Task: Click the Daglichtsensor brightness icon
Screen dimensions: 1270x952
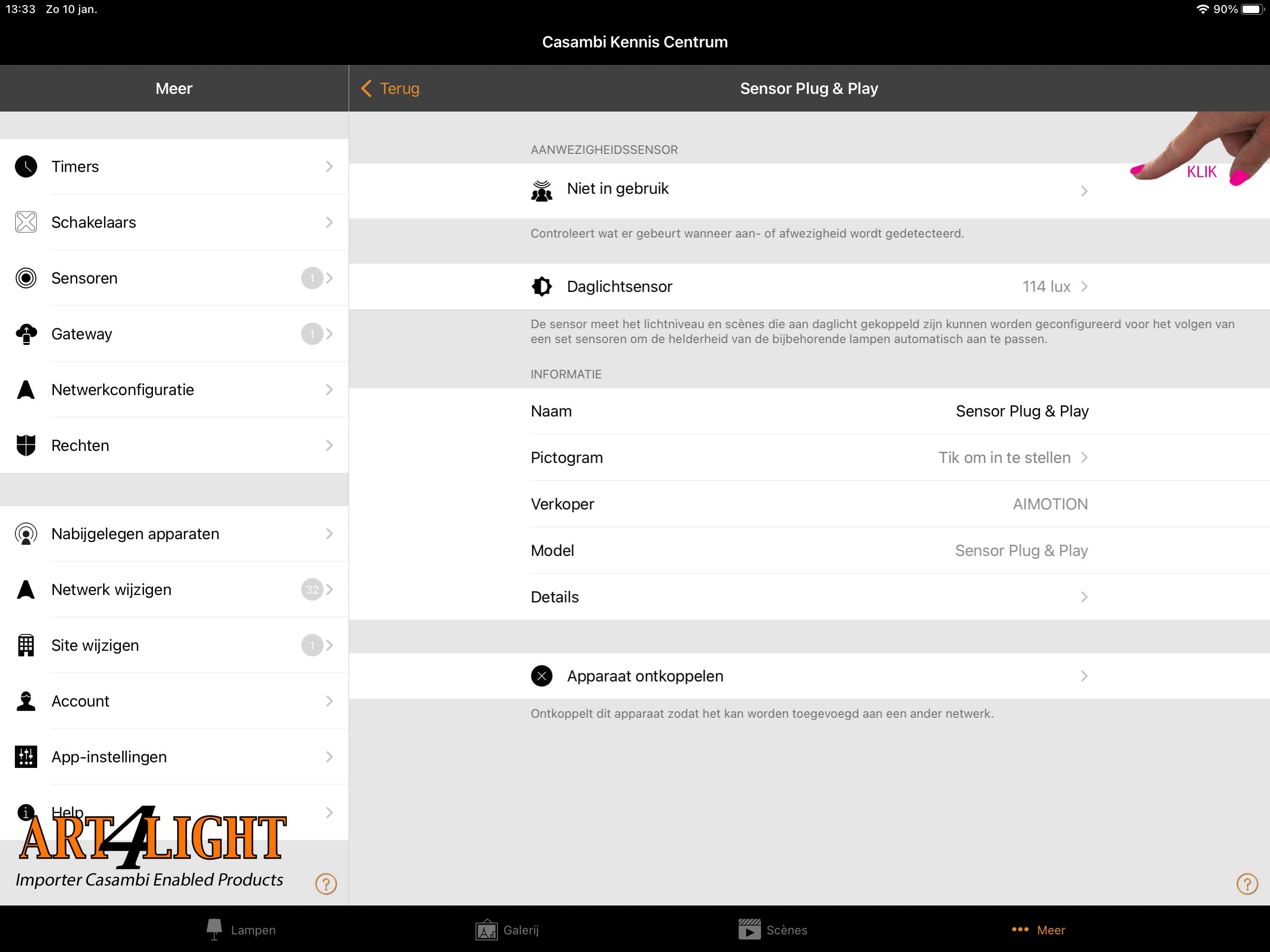Action: (x=542, y=286)
